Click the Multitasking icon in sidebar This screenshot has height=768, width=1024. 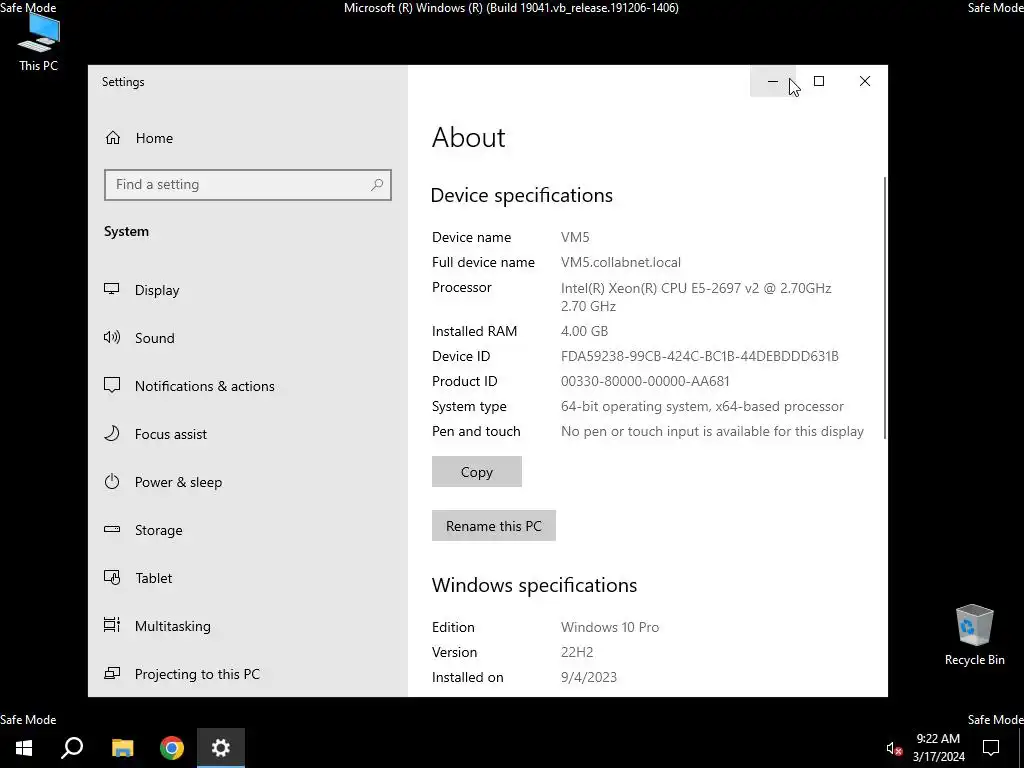coord(112,625)
